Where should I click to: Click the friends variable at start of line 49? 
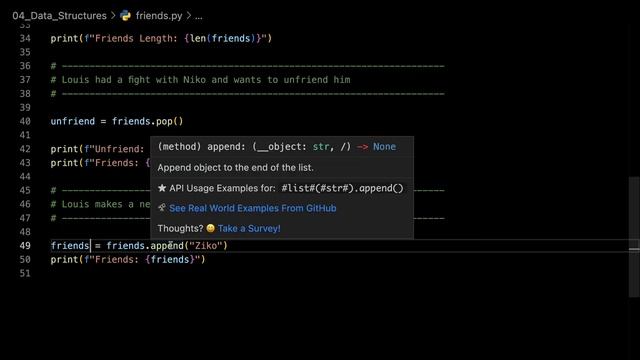point(70,246)
